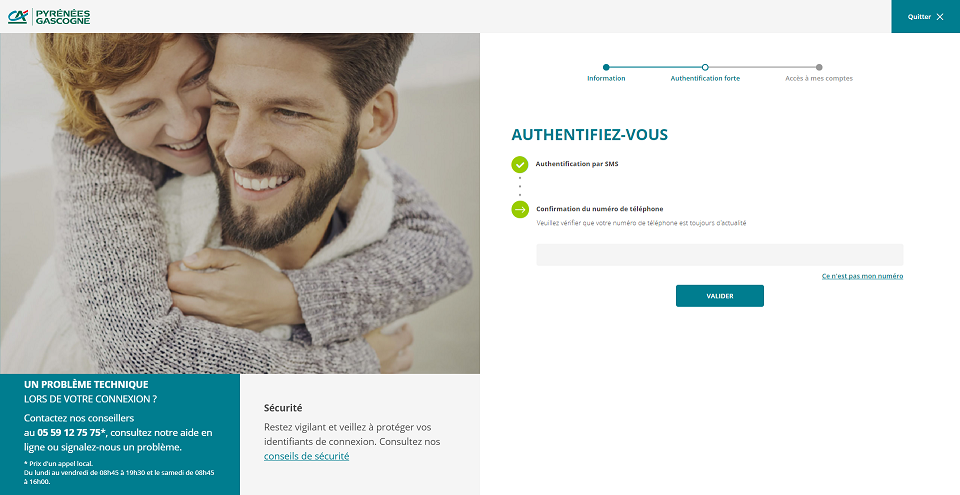Click Confirmation du numéro de téléphone heading
960x495 pixels.
tap(599, 209)
